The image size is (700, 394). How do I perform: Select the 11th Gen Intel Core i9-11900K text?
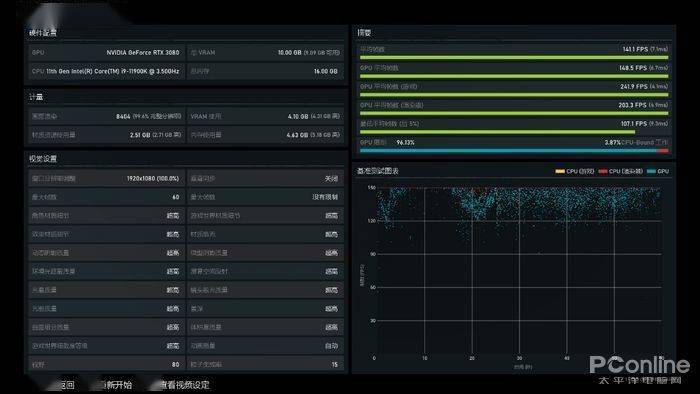(112, 71)
